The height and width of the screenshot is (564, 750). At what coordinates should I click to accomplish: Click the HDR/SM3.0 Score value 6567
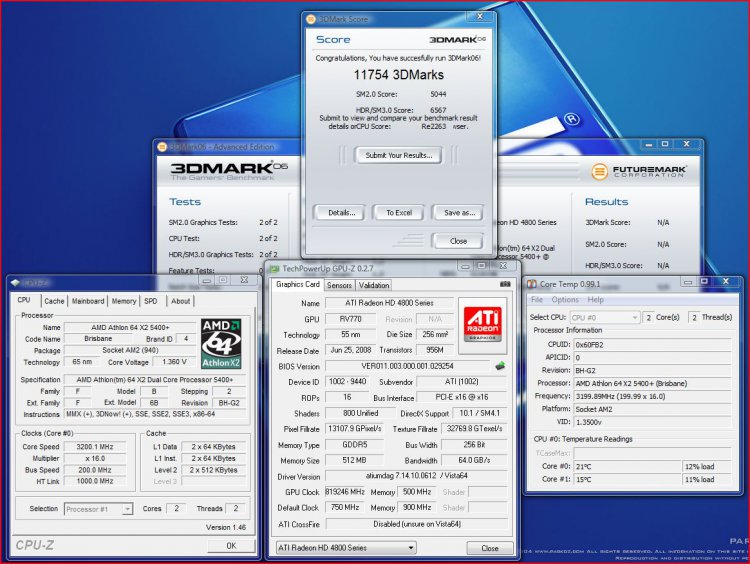coord(438,110)
